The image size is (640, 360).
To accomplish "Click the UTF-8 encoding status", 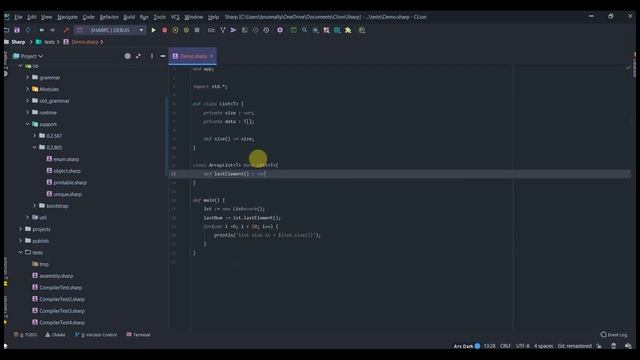I will [x=522, y=346].
